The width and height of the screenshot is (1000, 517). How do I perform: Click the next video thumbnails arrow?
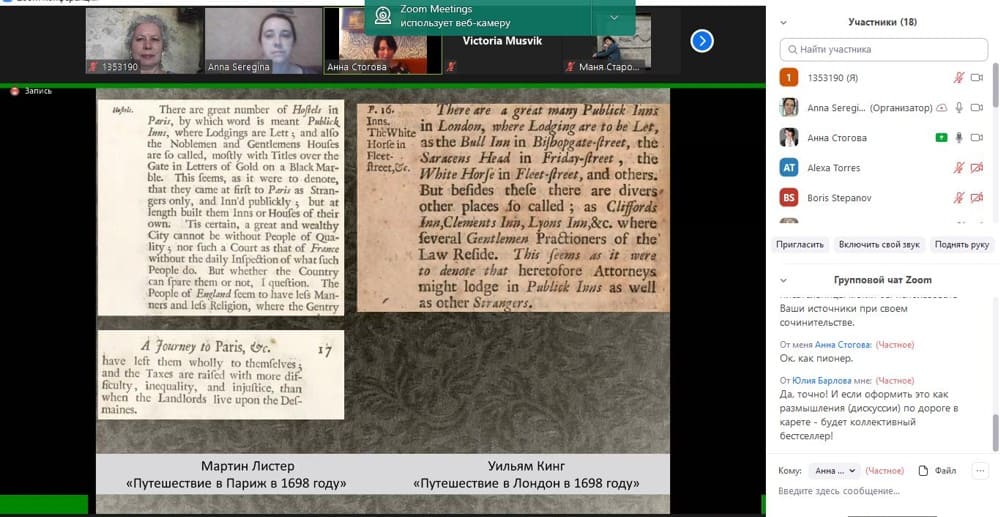pos(702,41)
